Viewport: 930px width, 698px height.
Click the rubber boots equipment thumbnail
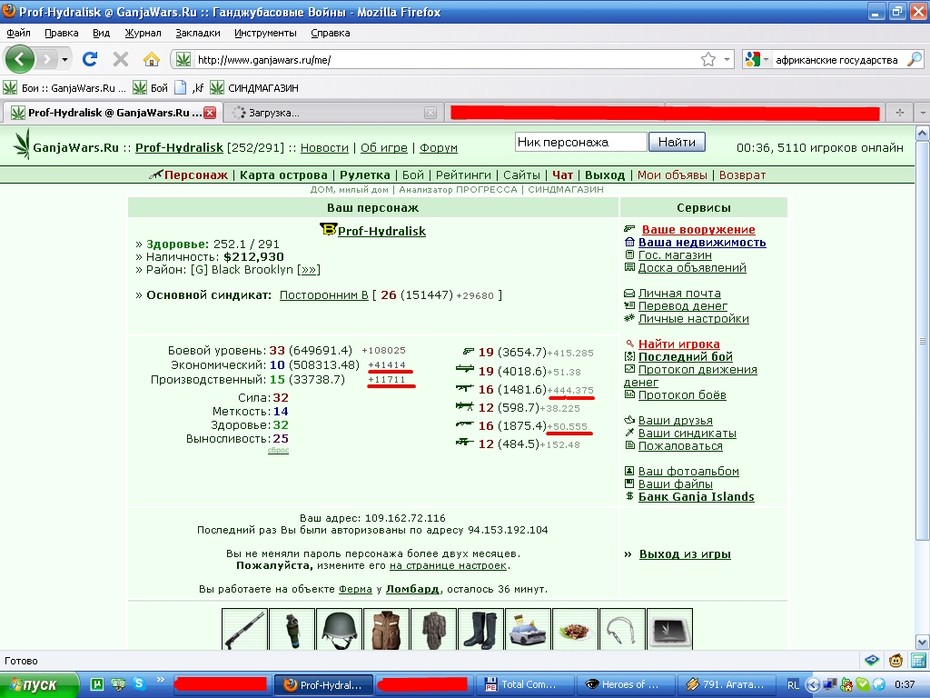(480, 629)
